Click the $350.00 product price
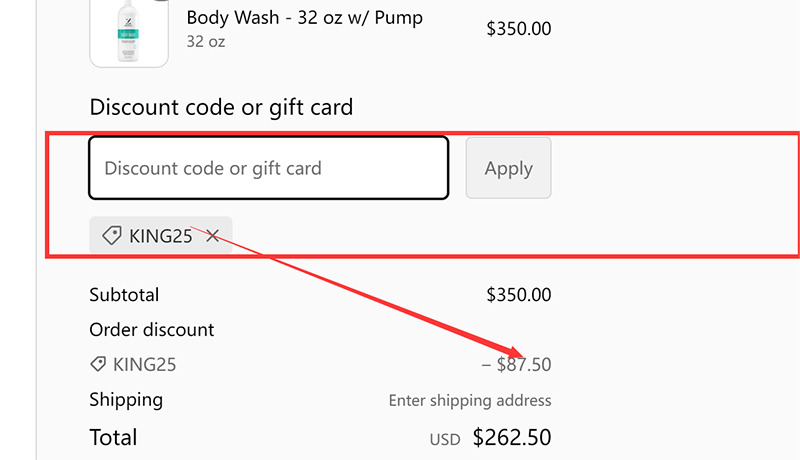Screen dimensions: 800x460 [x=518, y=28]
